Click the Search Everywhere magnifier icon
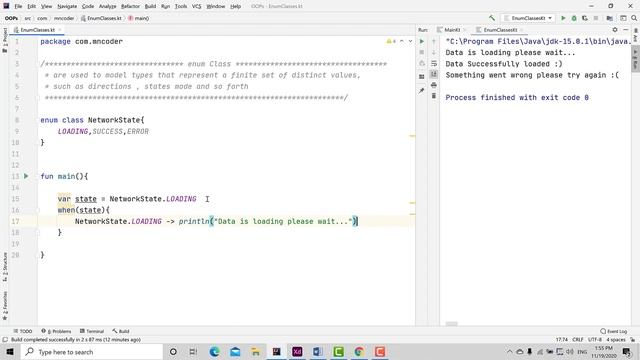 pos(634,18)
